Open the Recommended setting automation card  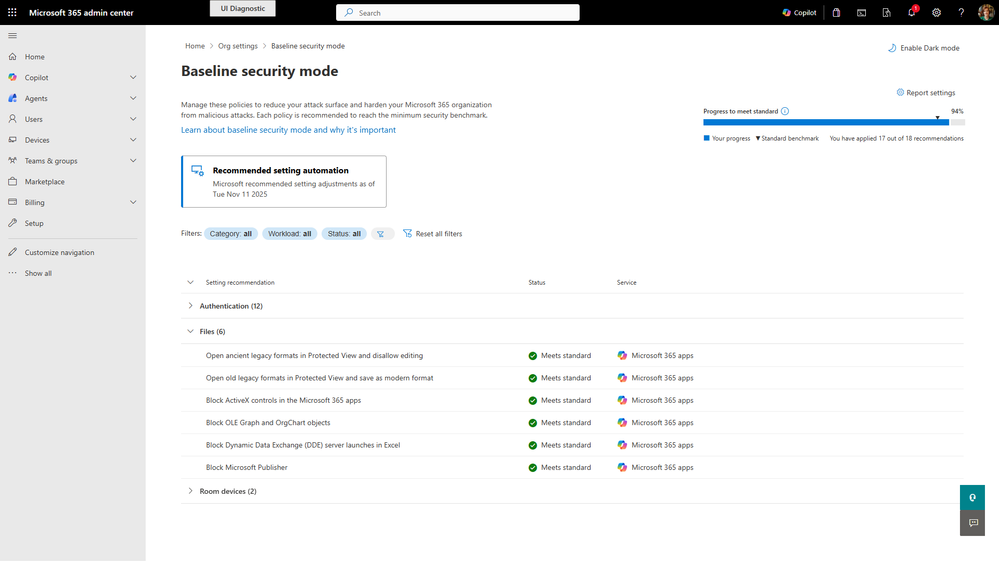point(284,182)
